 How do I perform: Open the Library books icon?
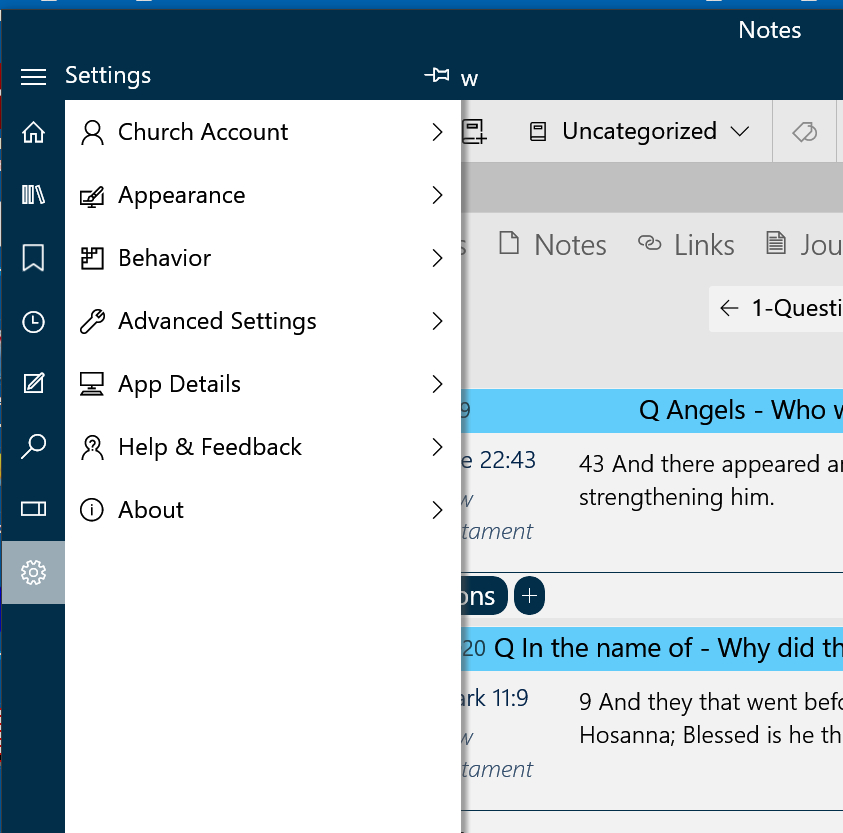click(33, 195)
